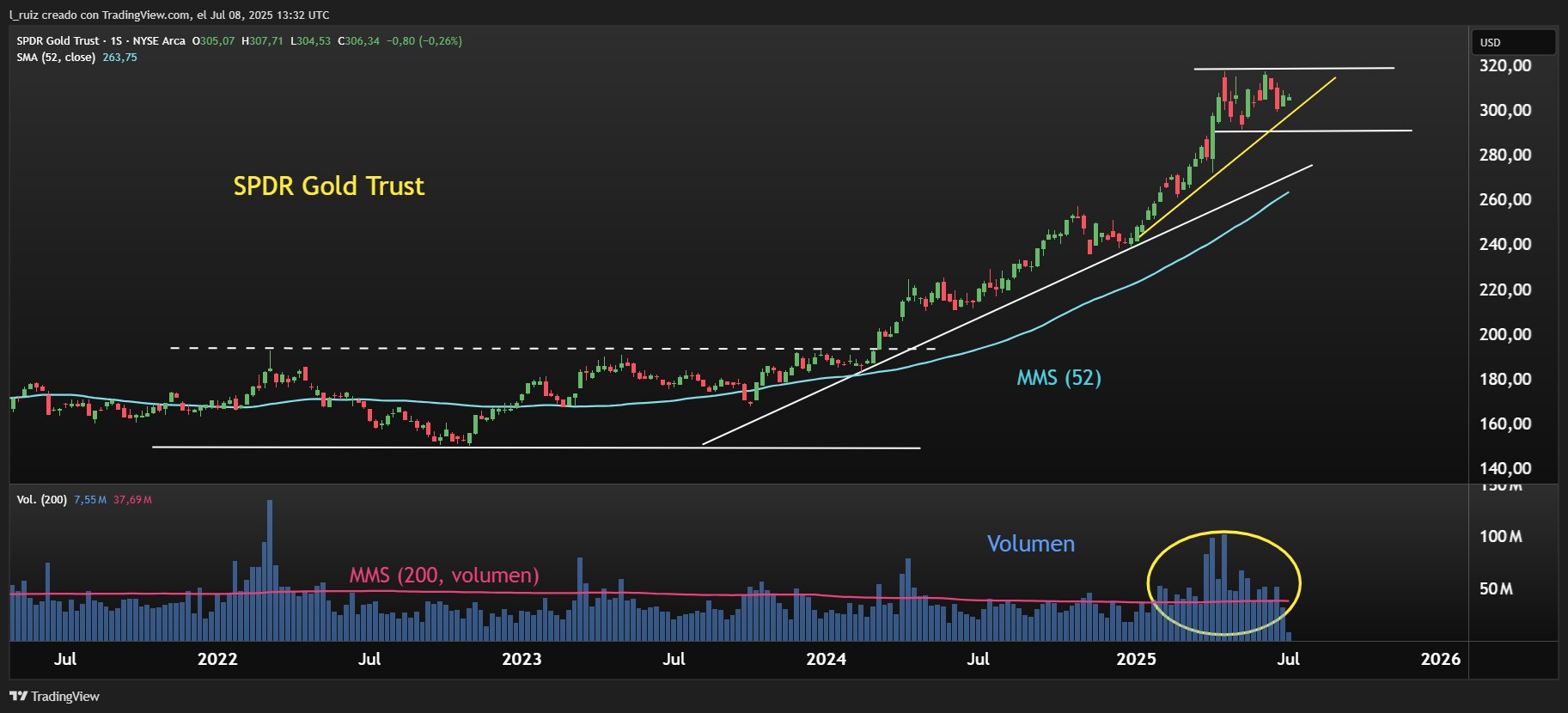Screen dimensions: 1568x713
Task: Click the 2026 label on time axis
Action: [x=1441, y=659]
